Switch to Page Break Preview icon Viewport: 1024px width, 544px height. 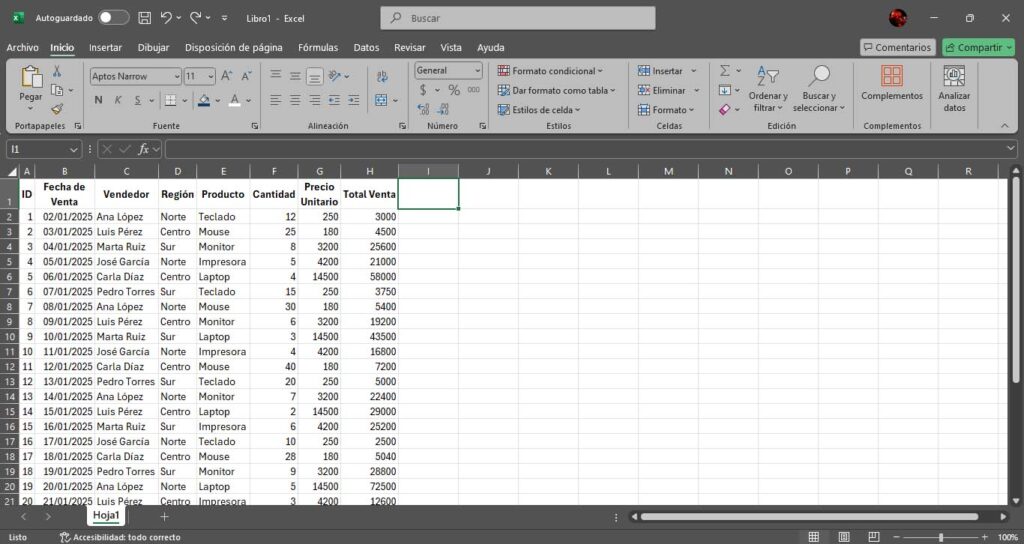[x=874, y=537]
